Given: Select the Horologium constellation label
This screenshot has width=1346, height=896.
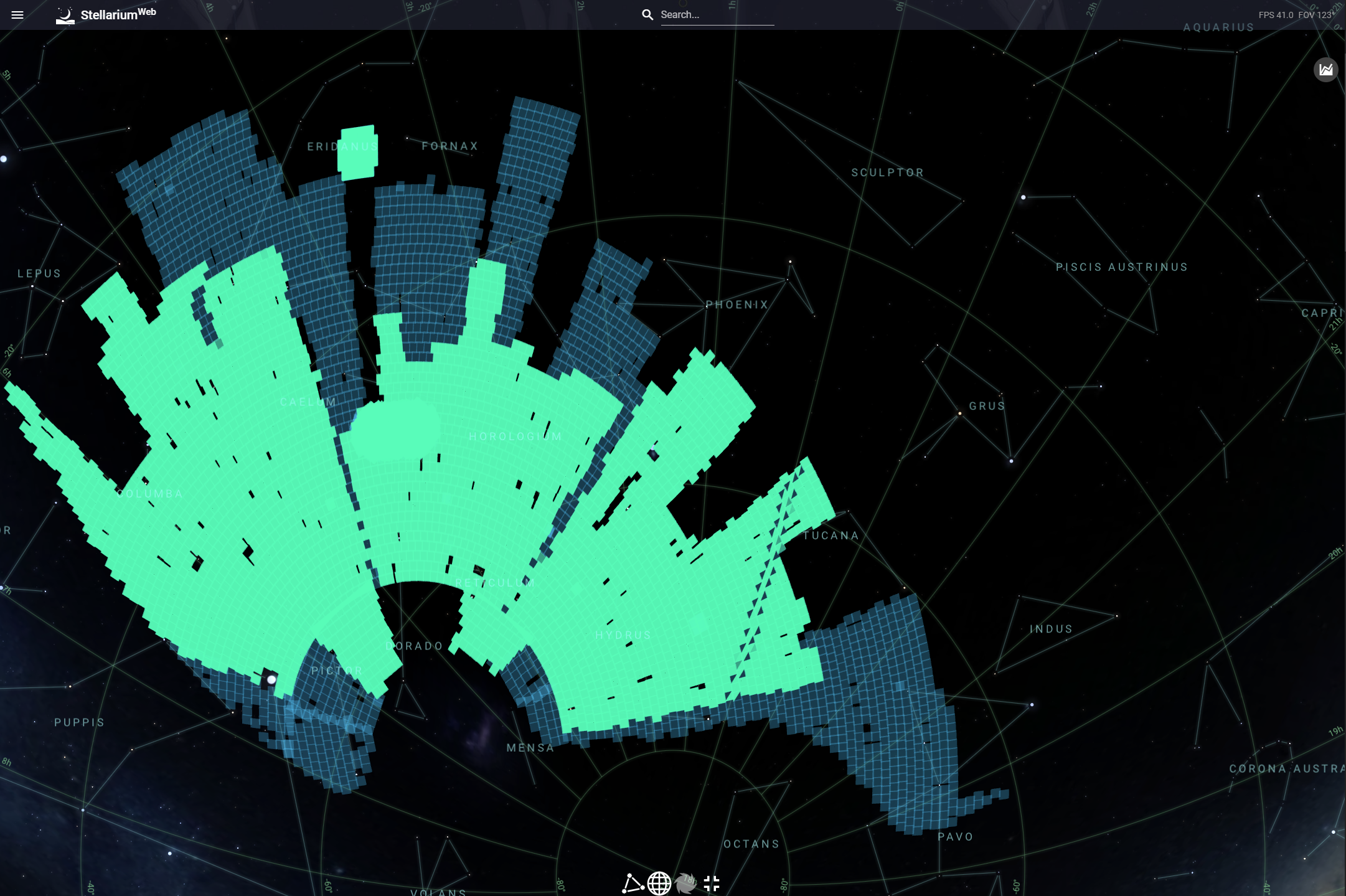Looking at the screenshot, I should point(515,436).
